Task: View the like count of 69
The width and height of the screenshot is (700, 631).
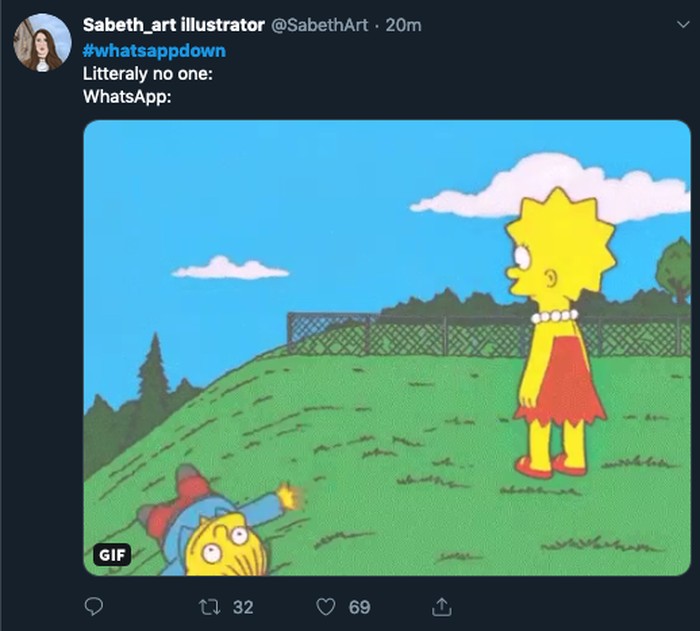Action: click(x=359, y=607)
